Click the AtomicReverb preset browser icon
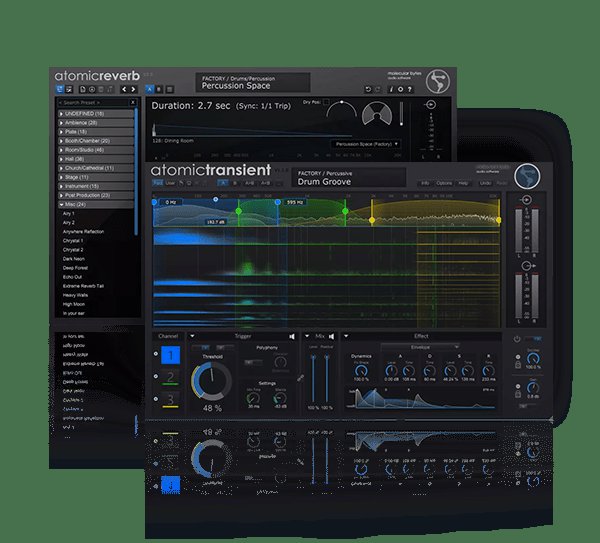Screen dimensions: 600x543 click(x=60, y=90)
